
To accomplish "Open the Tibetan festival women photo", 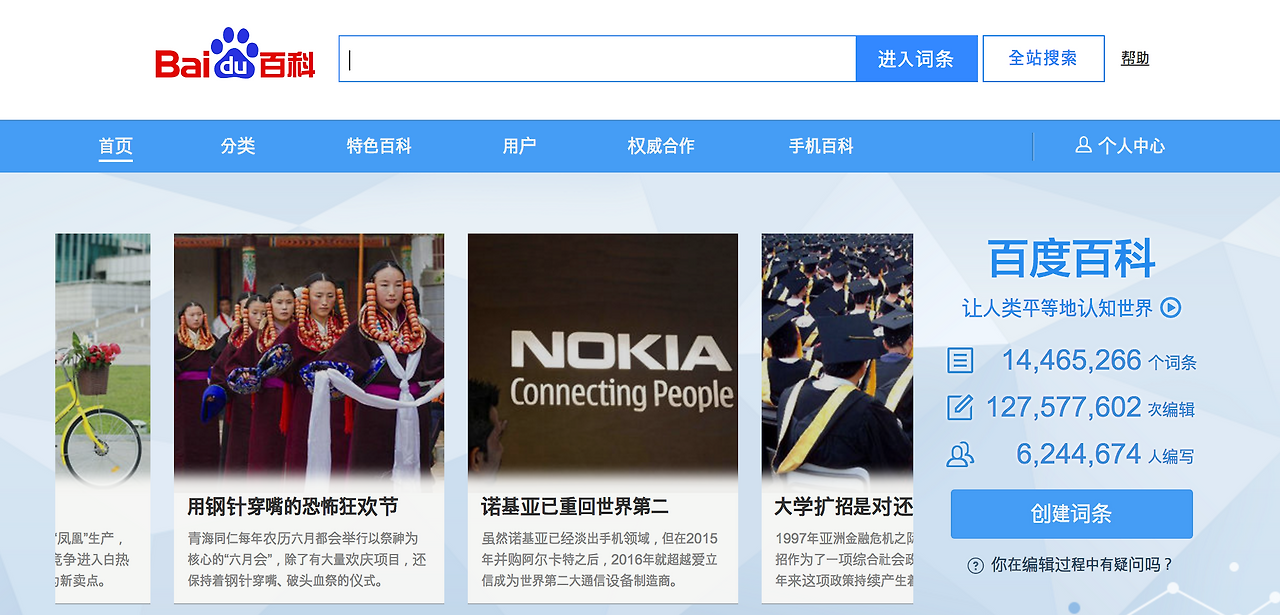I will [x=309, y=360].
